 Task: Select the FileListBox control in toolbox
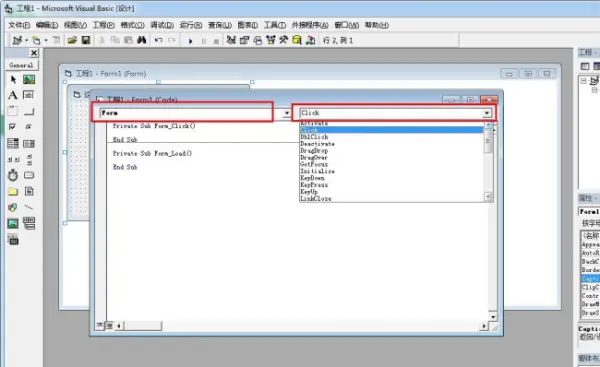click(x=29, y=191)
